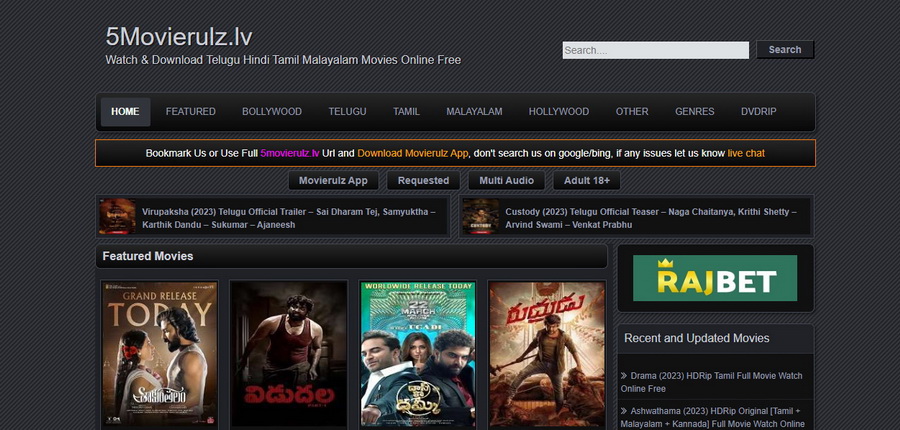Open the Custody teaser thumbnail
The width and height of the screenshot is (900, 430).
click(481, 216)
